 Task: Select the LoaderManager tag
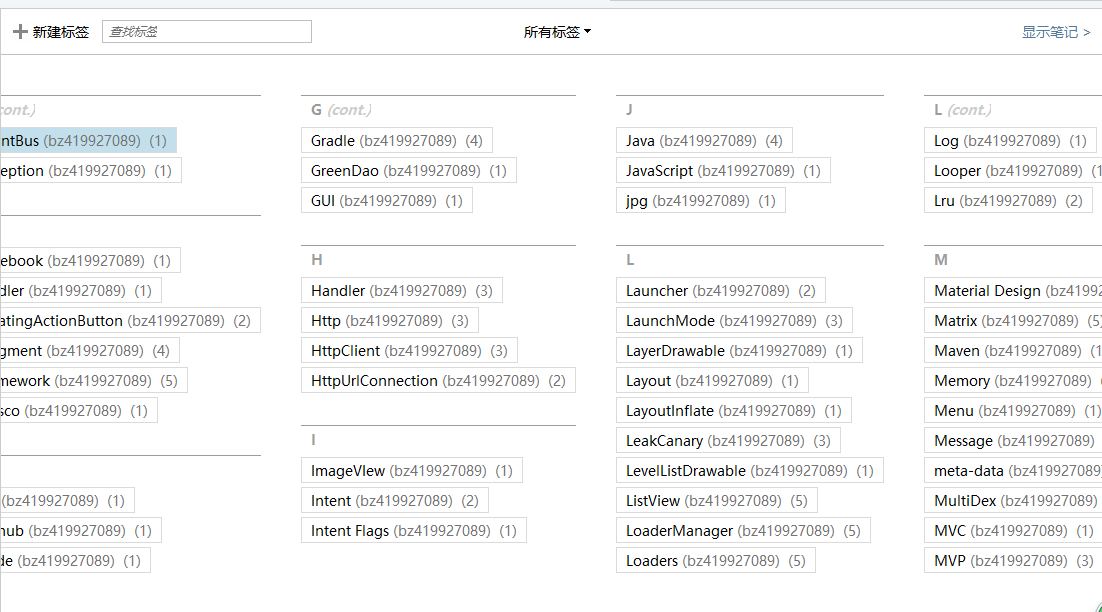pos(743,531)
